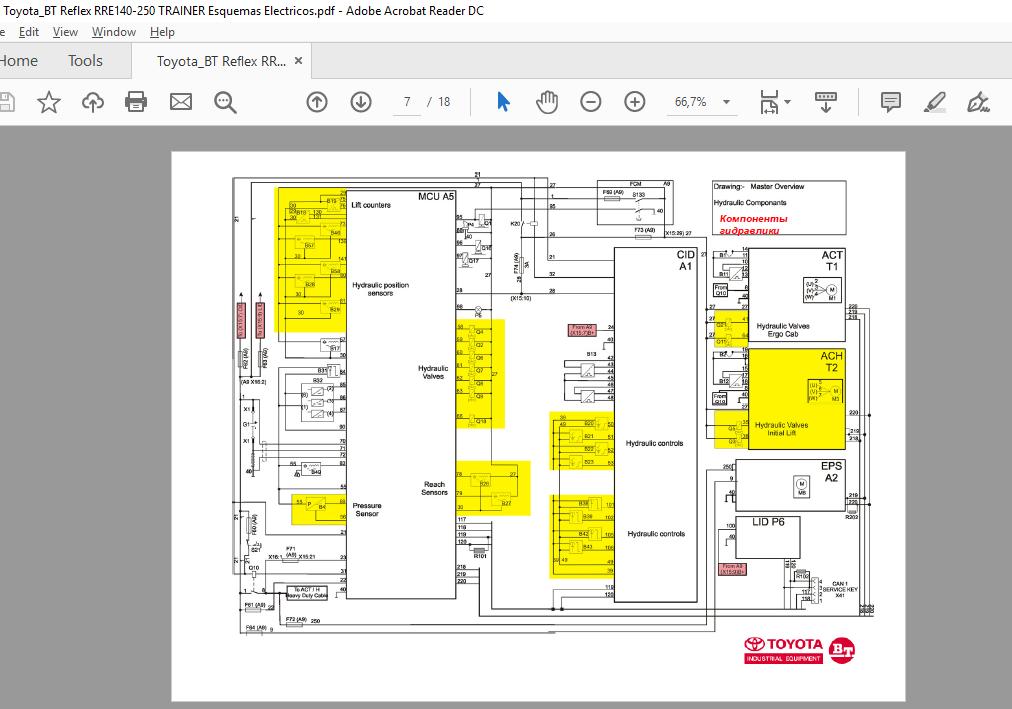
Task: Open the find text magnifier tool
Action: tap(225, 102)
